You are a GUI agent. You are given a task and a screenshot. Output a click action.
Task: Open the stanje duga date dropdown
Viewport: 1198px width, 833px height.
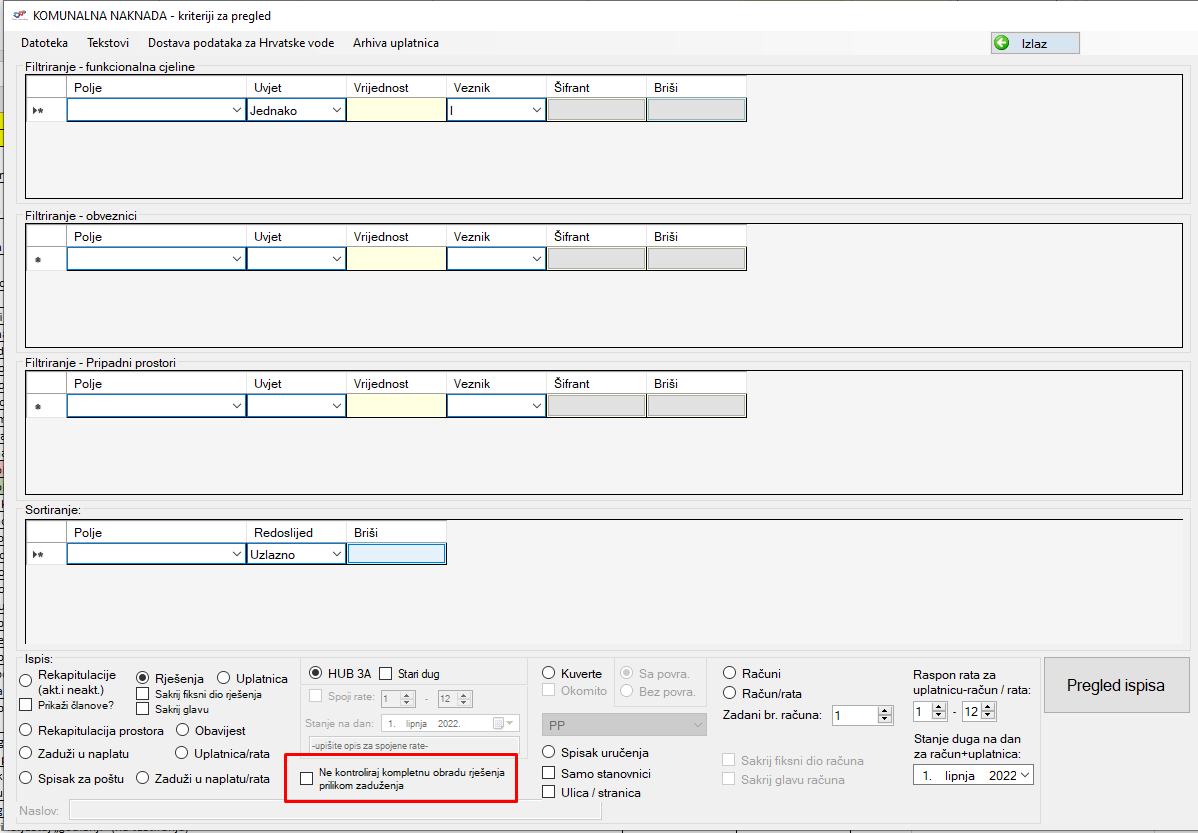coord(1023,775)
